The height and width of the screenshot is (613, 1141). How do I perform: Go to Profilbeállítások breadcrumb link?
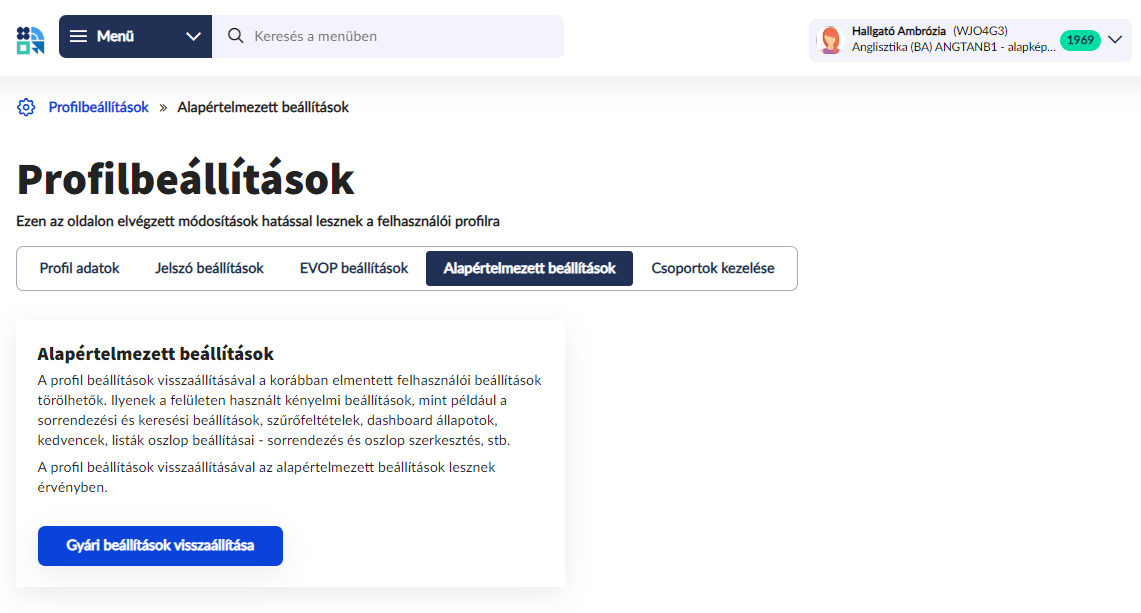98,107
